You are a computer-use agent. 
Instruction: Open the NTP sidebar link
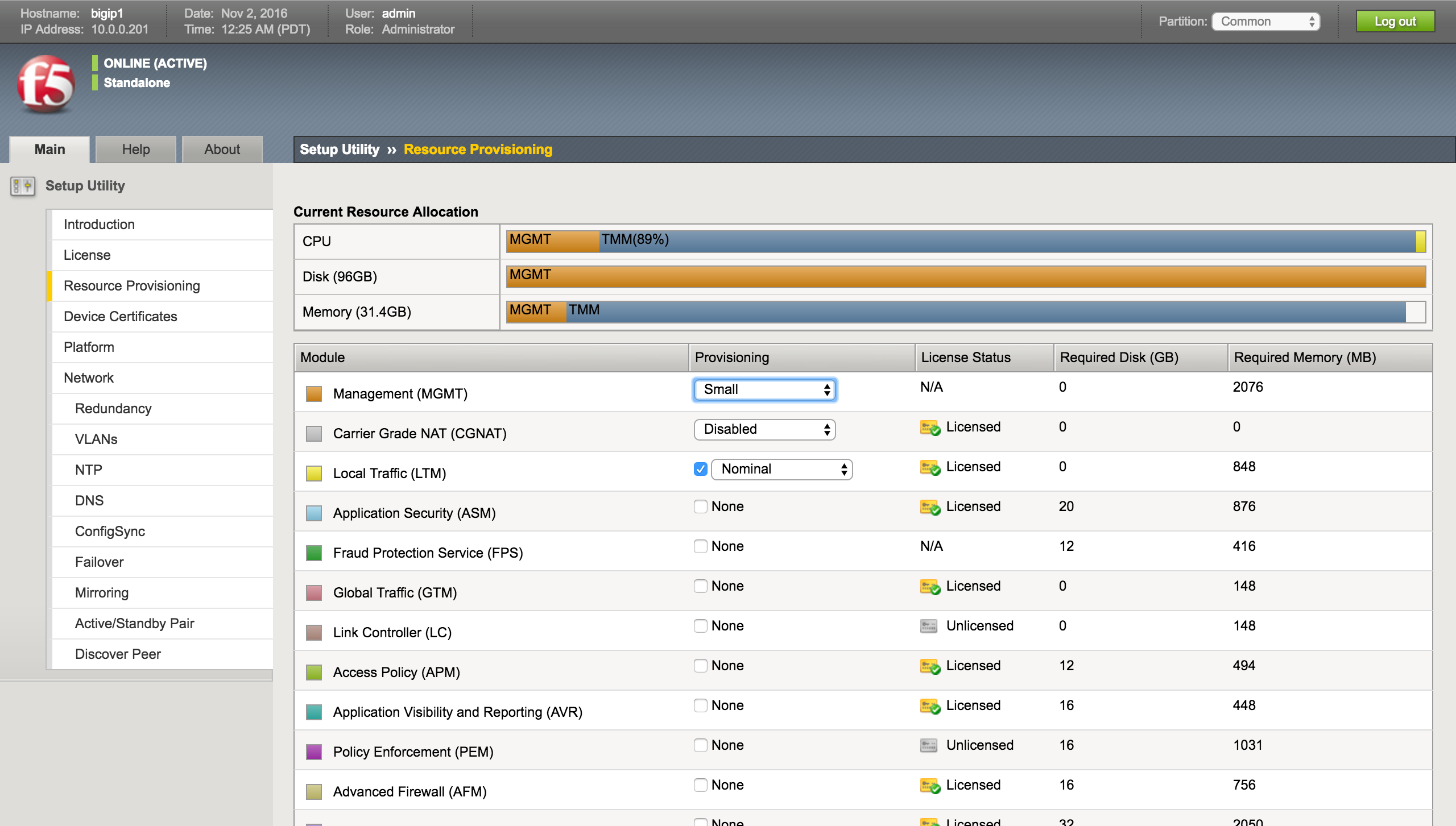coord(162,470)
